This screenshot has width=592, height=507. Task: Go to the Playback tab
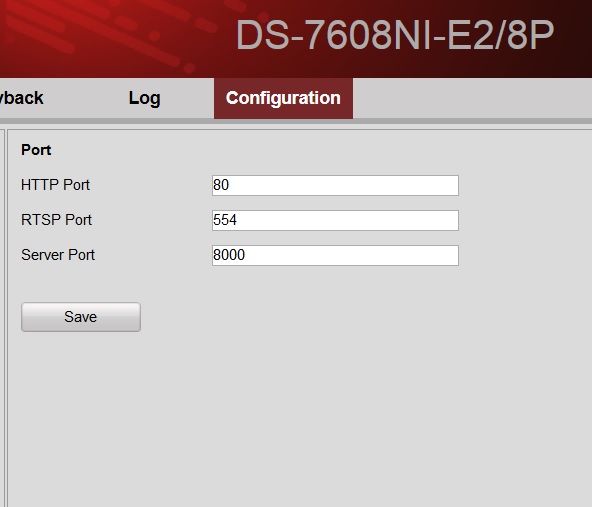(x=21, y=98)
